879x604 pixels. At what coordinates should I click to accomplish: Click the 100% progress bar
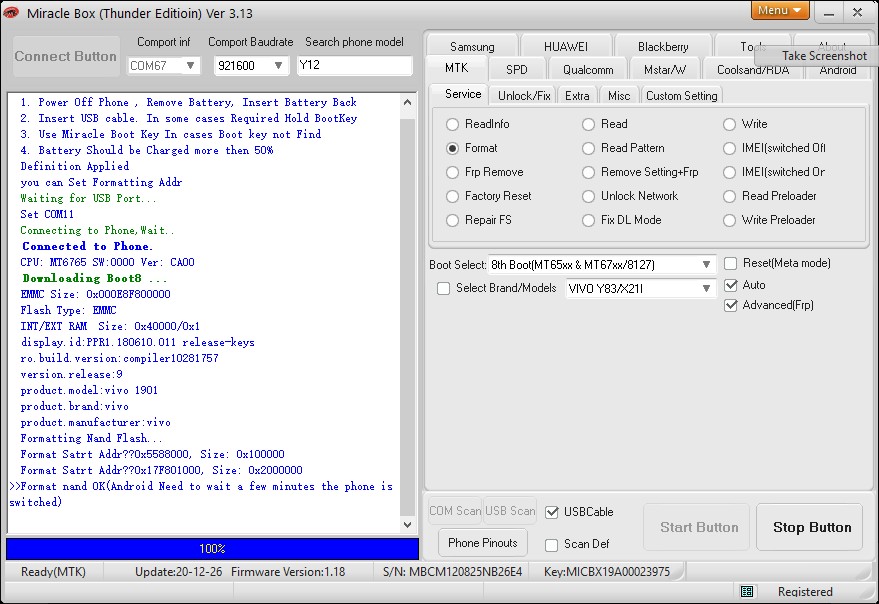[212, 548]
